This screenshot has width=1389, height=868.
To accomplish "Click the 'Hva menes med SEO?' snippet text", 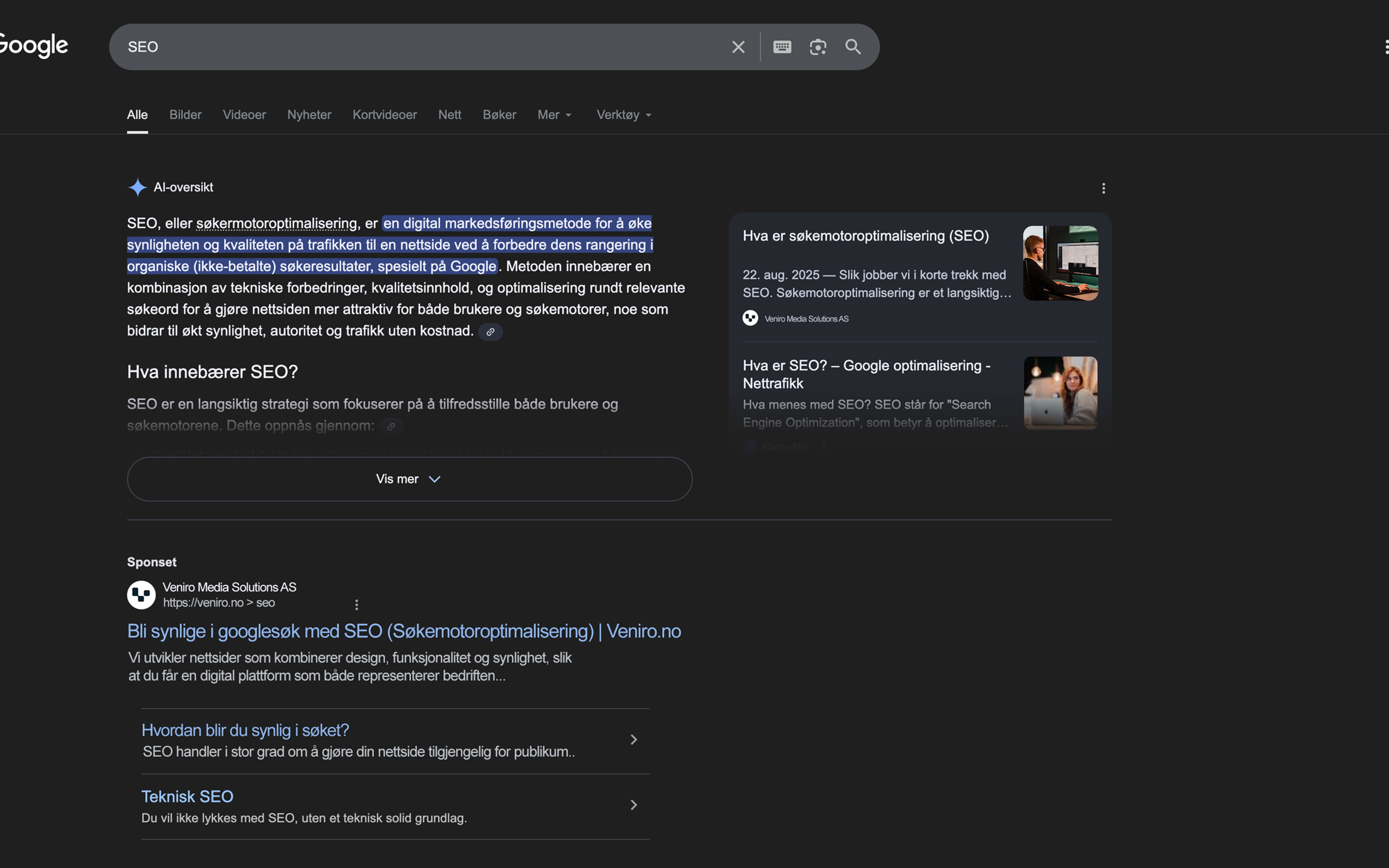I will pyautogui.click(x=875, y=413).
